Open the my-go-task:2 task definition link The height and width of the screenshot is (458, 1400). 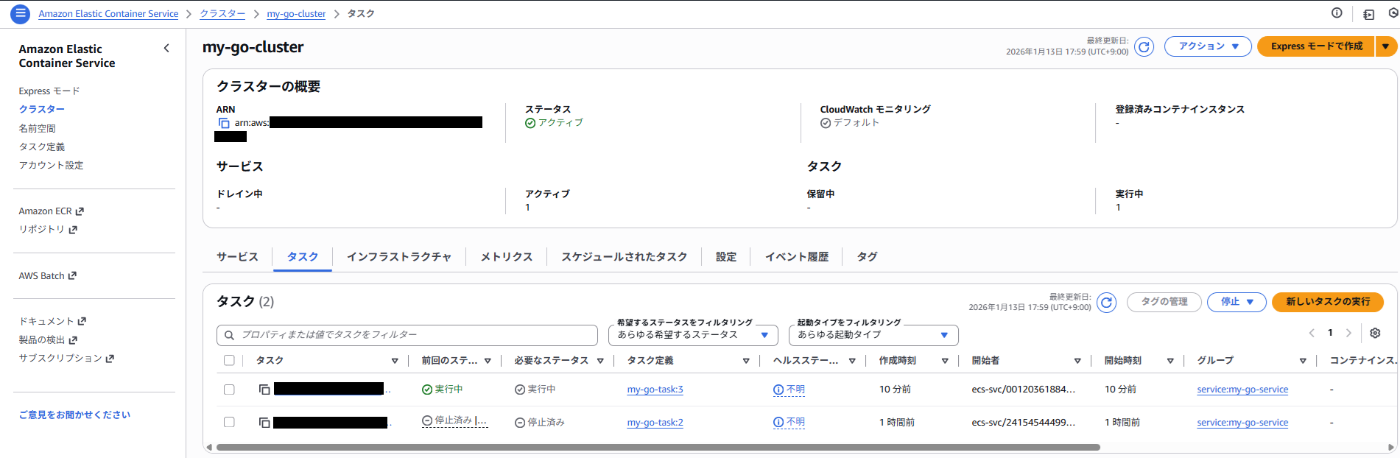coord(655,423)
